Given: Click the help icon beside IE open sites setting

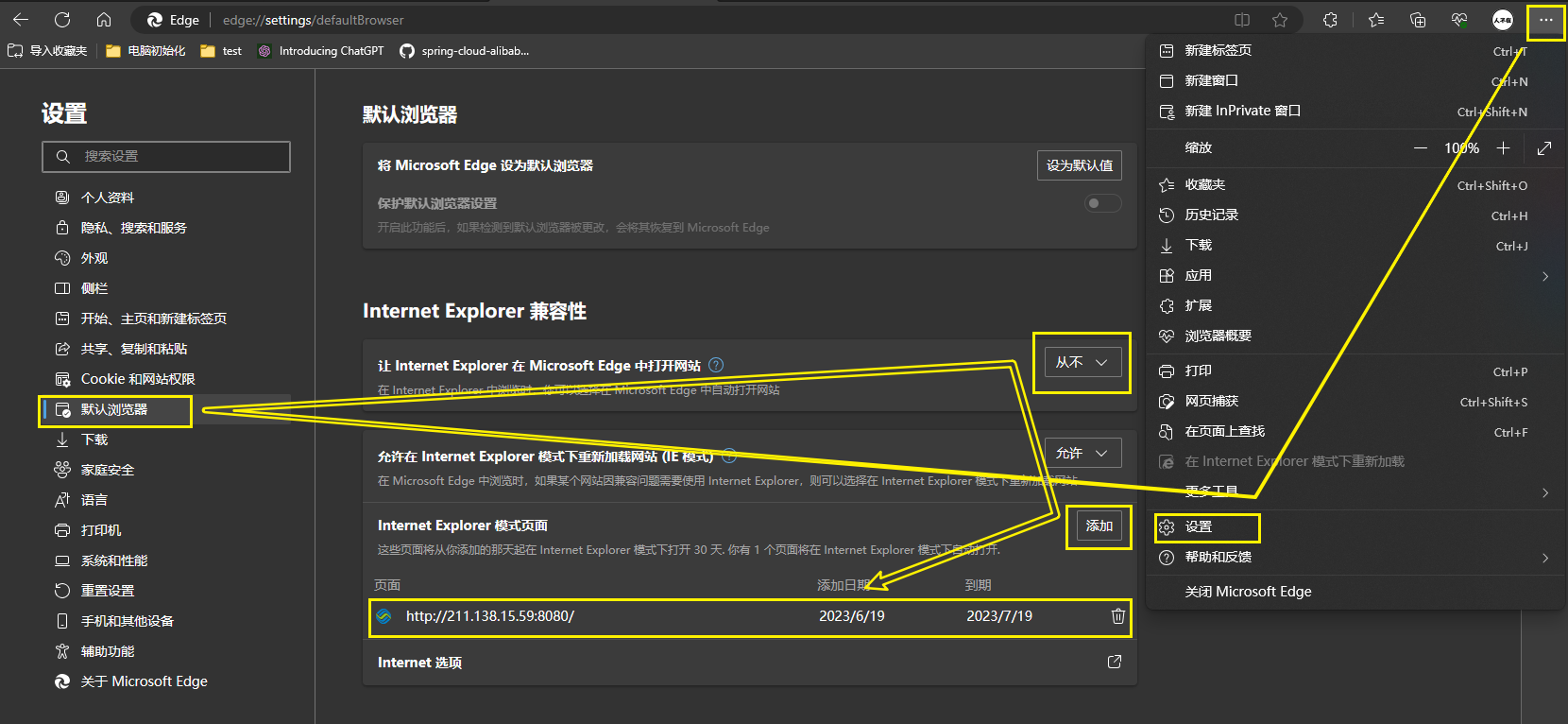Looking at the screenshot, I should click(x=716, y=365).
